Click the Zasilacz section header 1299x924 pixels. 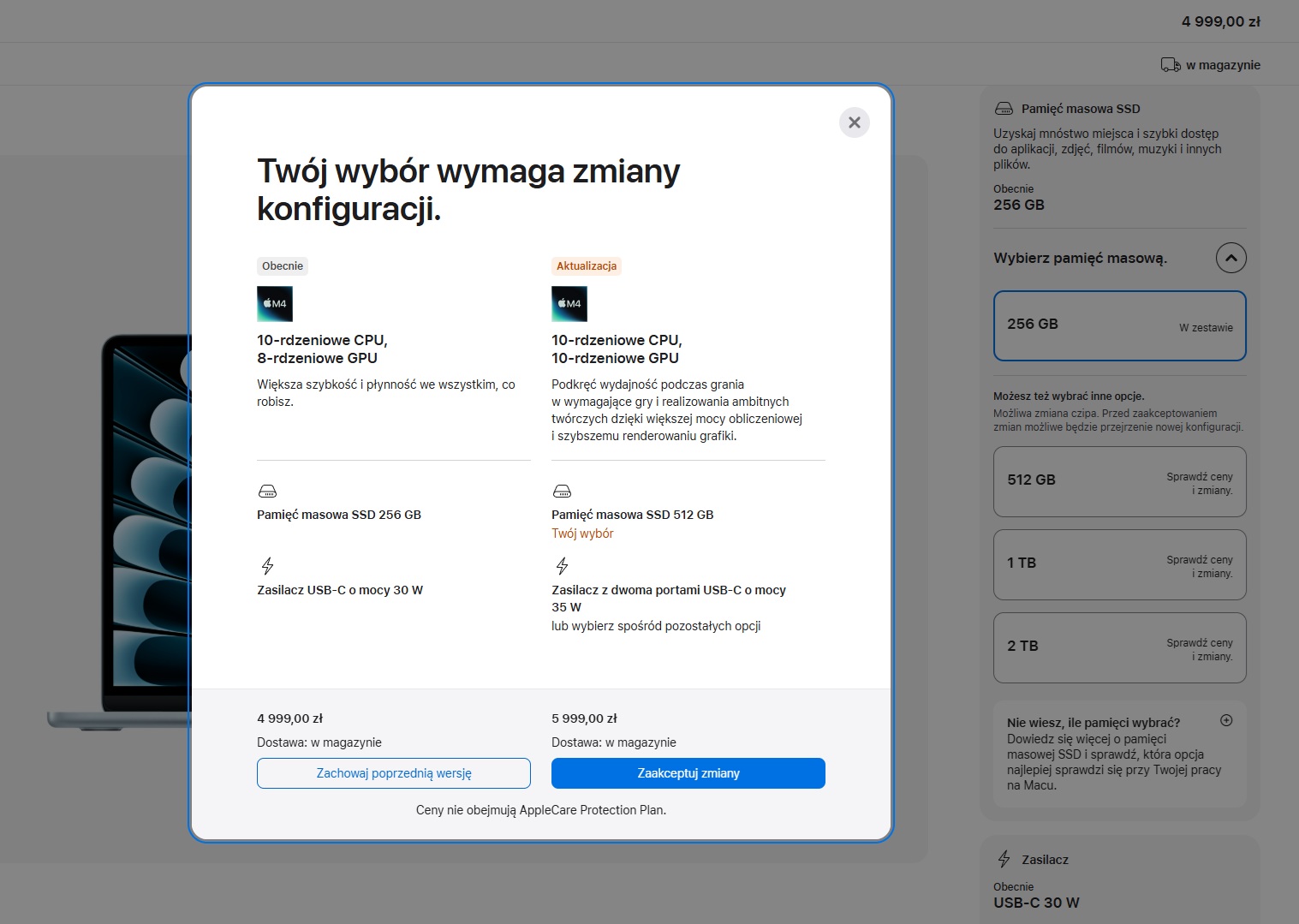pos(1045,860)
